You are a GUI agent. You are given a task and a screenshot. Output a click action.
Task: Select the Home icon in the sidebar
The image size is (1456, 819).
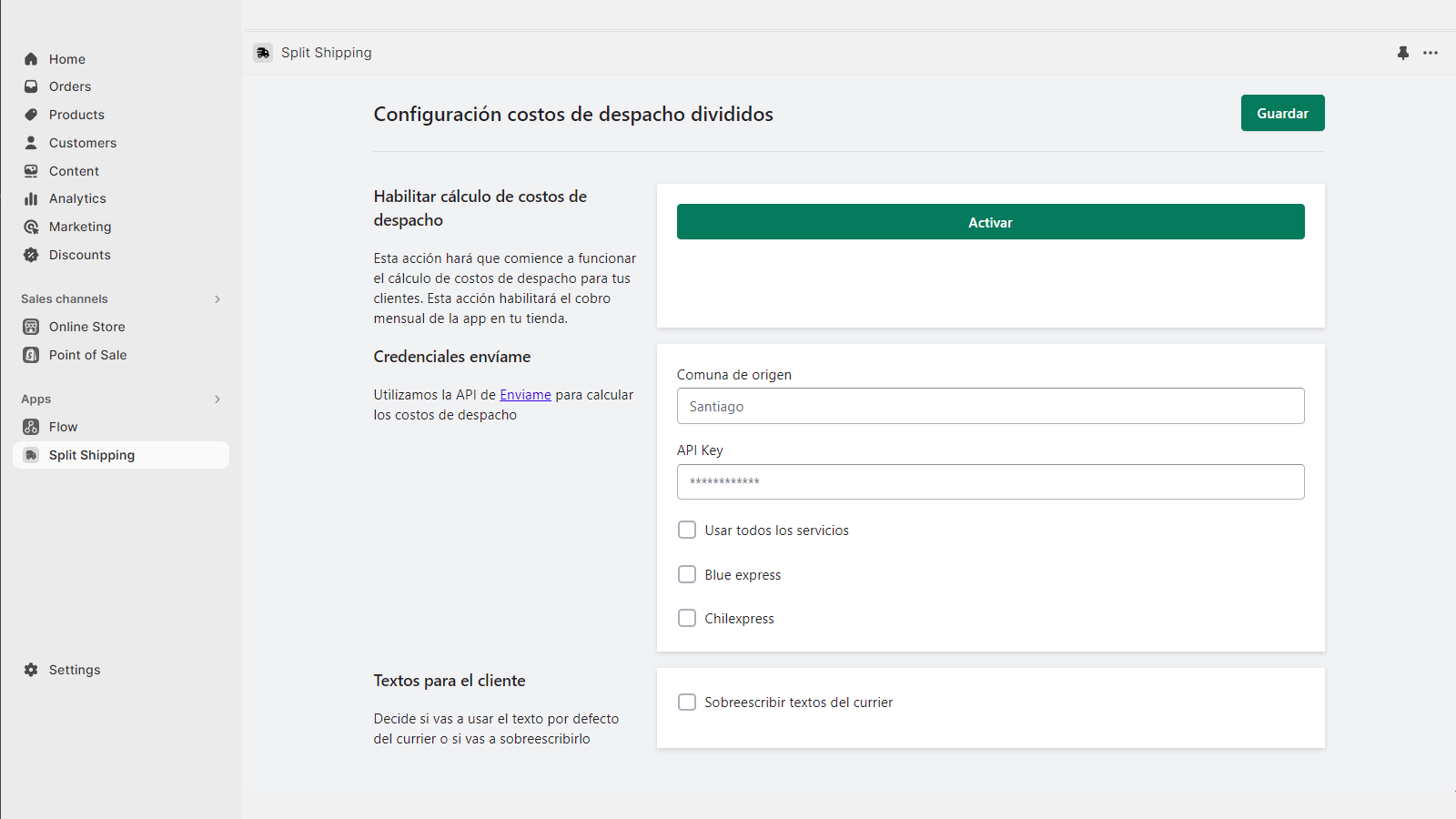pos(32,58)
